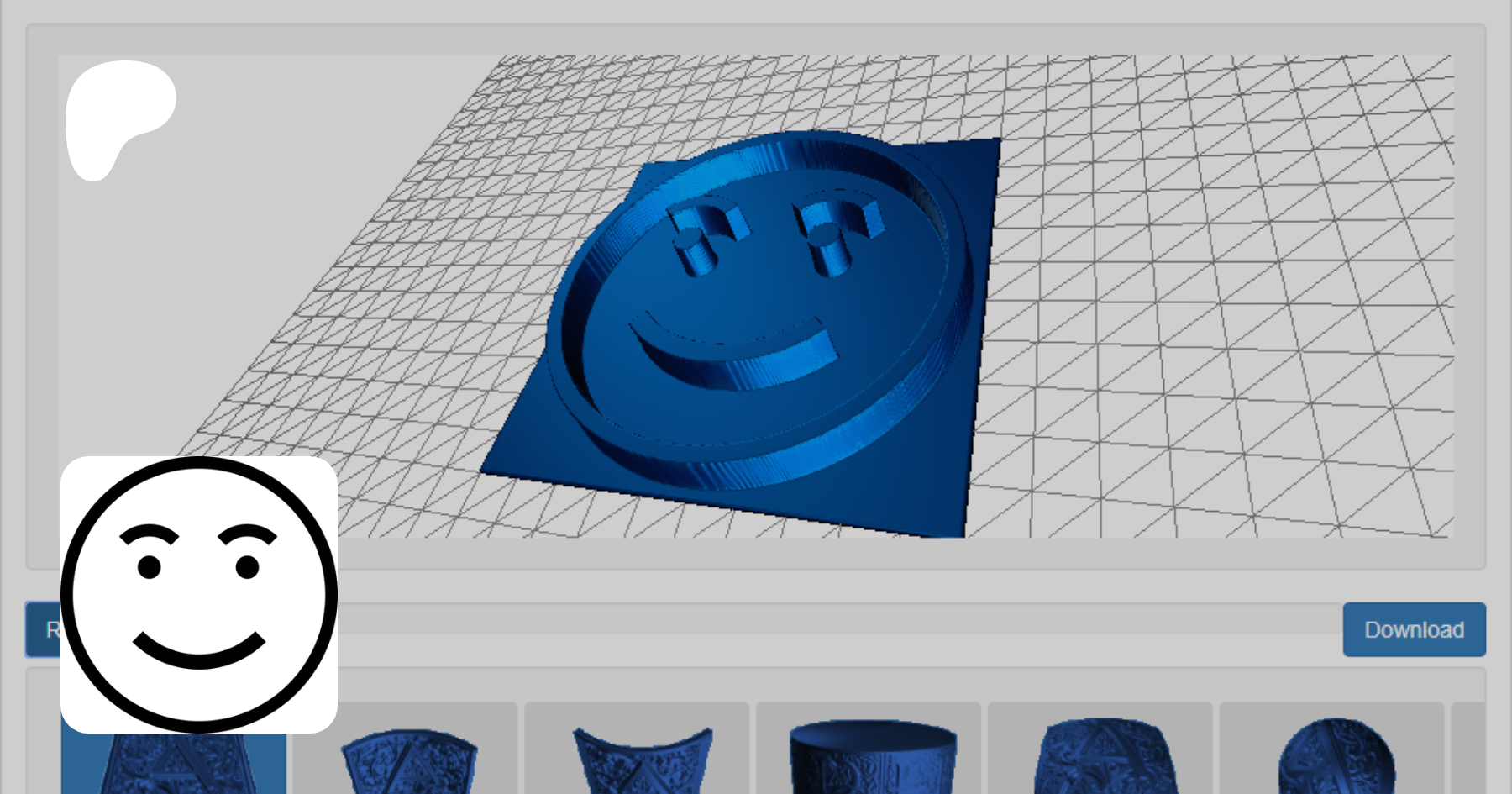Image resolution: width=1512 pixels, height=794 pixels.
Task: Click the partially hidden blue button starting with R
Action: [43, 629]
